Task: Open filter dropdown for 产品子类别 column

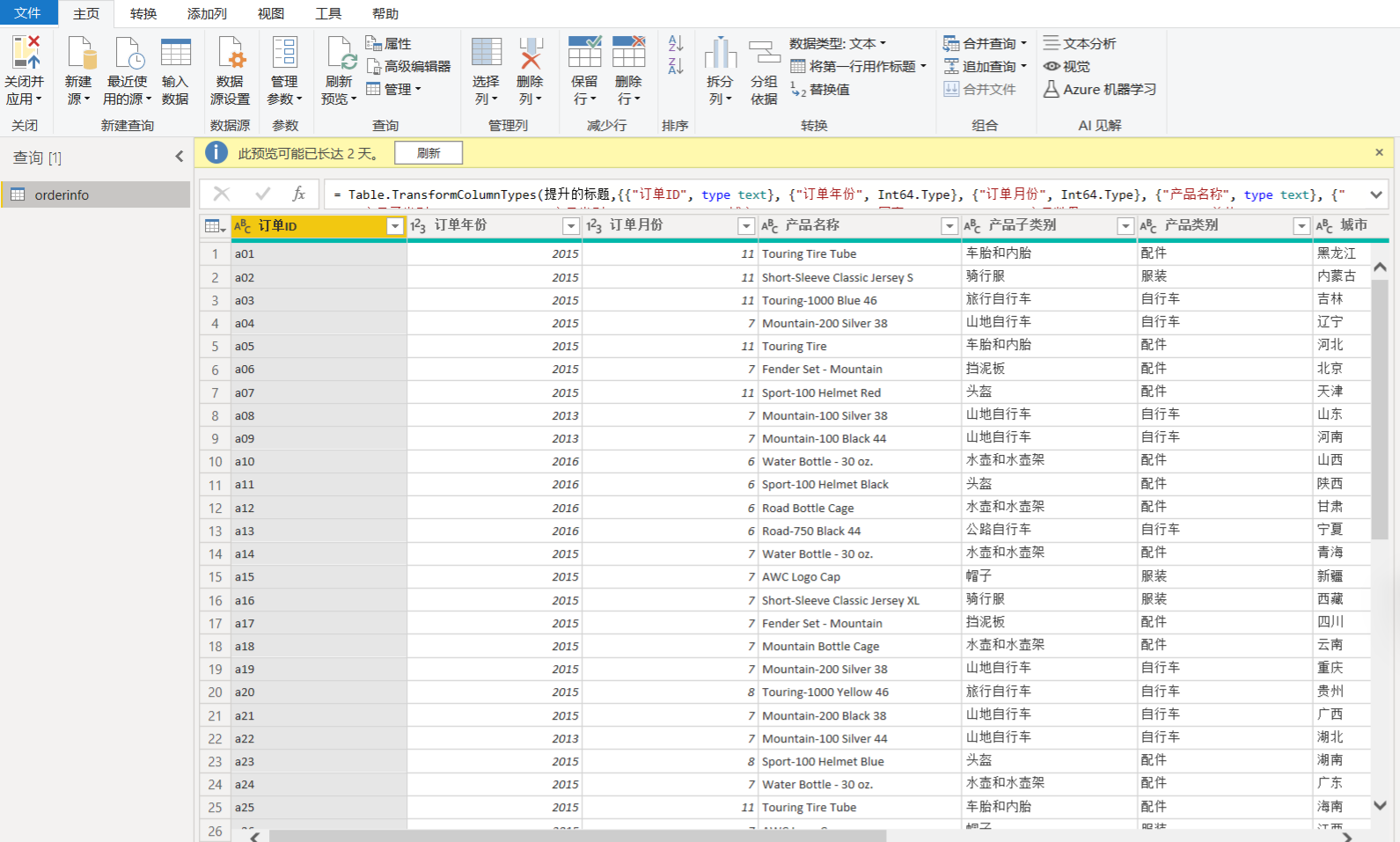Action: click(1125, 226)
